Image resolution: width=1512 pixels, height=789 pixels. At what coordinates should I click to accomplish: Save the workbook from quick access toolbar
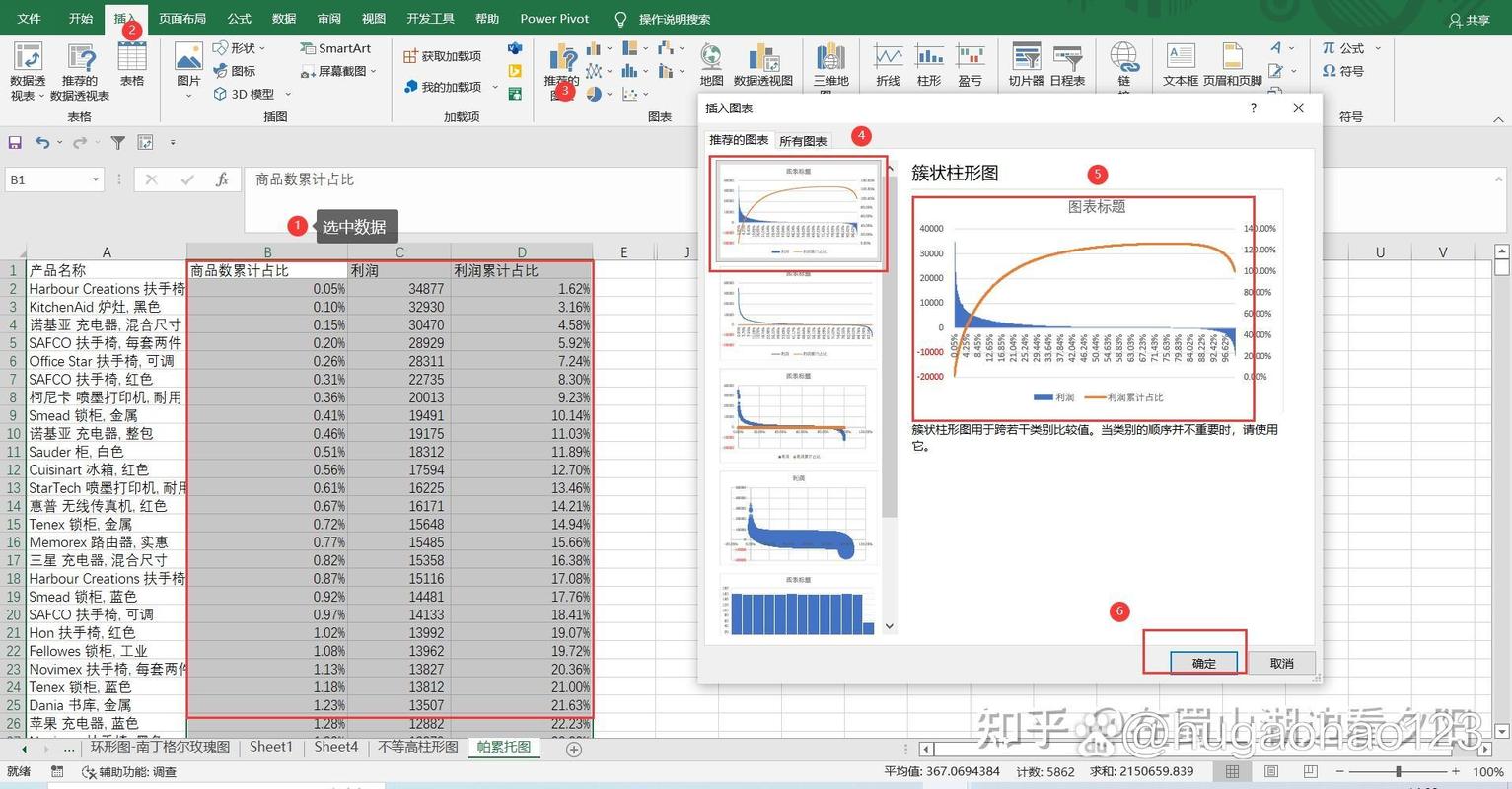[15, 143]
